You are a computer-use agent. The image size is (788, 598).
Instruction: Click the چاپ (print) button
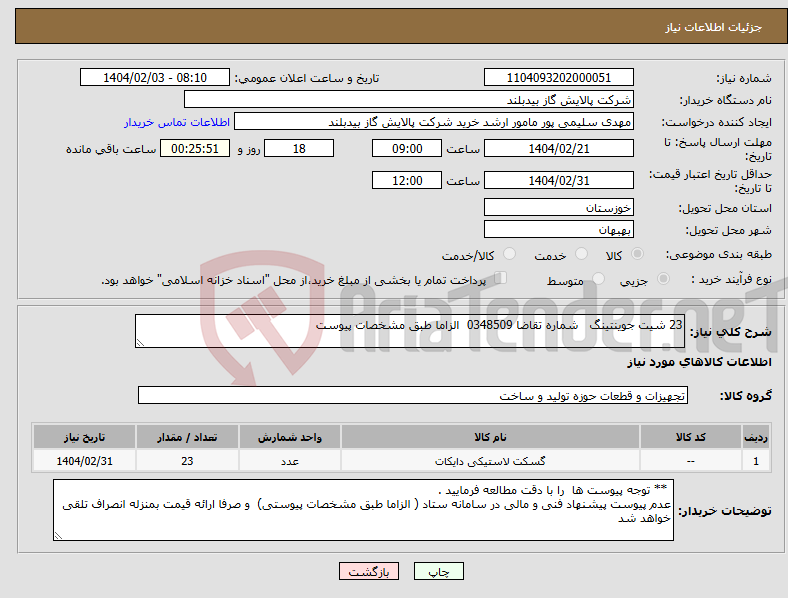pos(438,571)
